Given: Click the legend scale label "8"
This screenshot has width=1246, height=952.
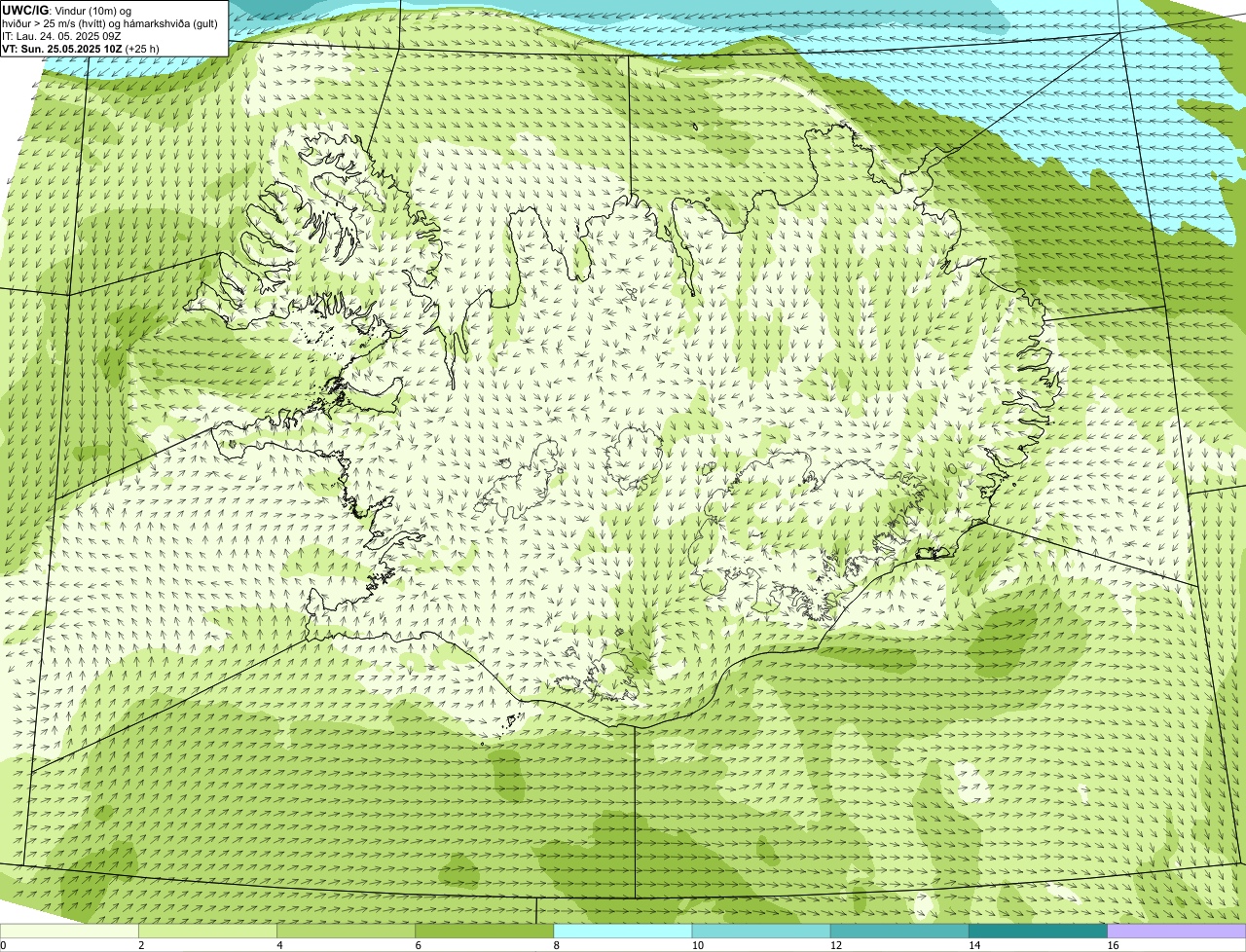Looking at the screenshot, I should tap(557, 945).
